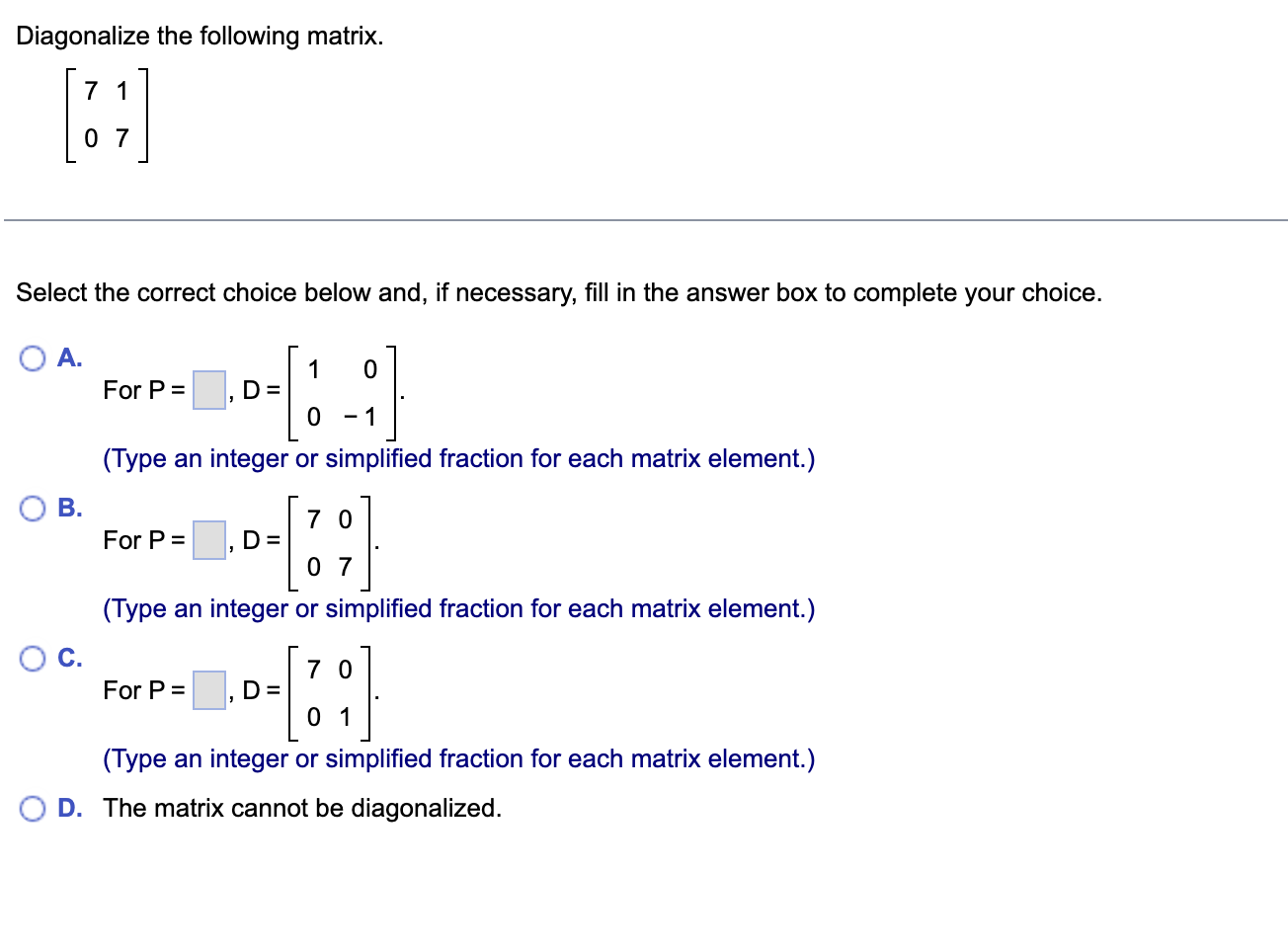Click the blue label D
The height and width of the screenshot is (950, 1288).
pos(67,808)
